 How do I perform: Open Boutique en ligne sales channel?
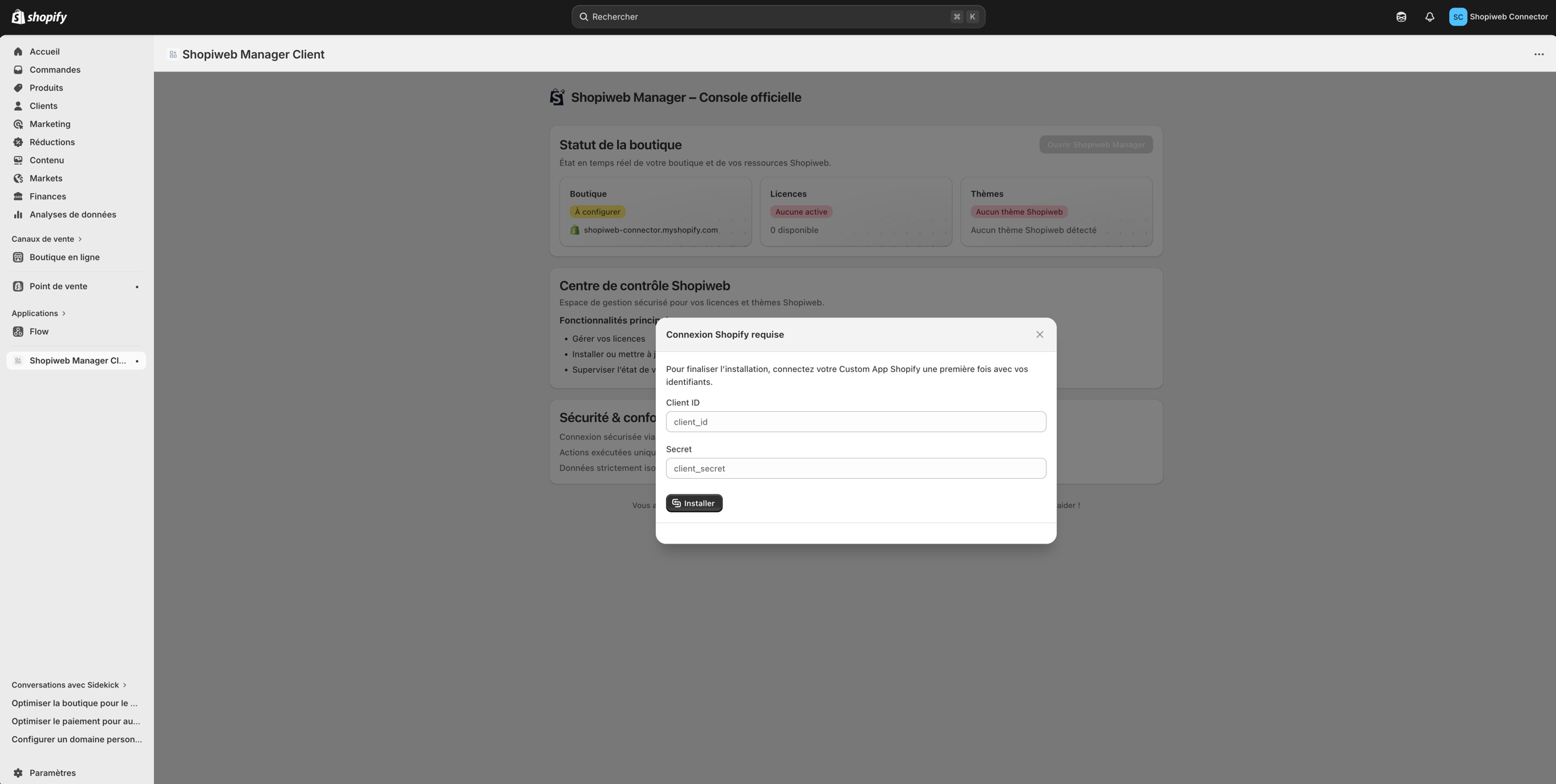64,257
